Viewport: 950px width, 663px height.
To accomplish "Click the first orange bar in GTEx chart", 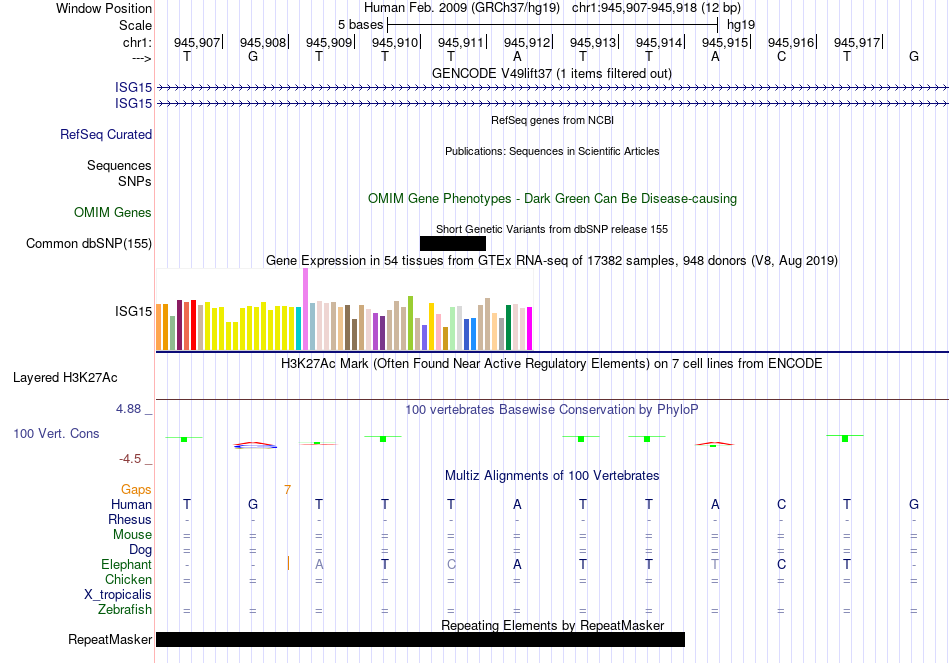I will click(x=159, y=327).
